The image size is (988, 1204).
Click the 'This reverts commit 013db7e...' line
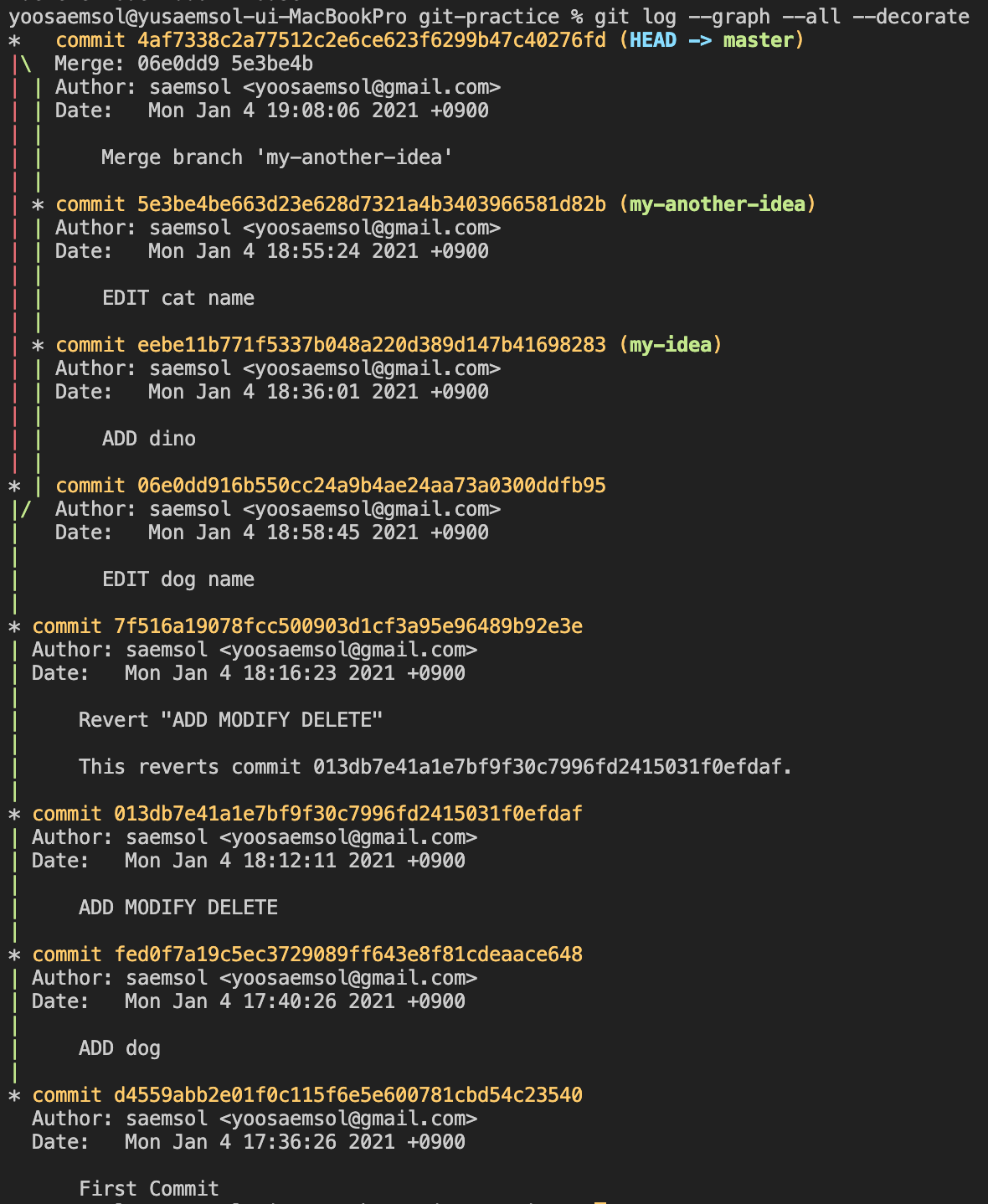tap(435, 767)
